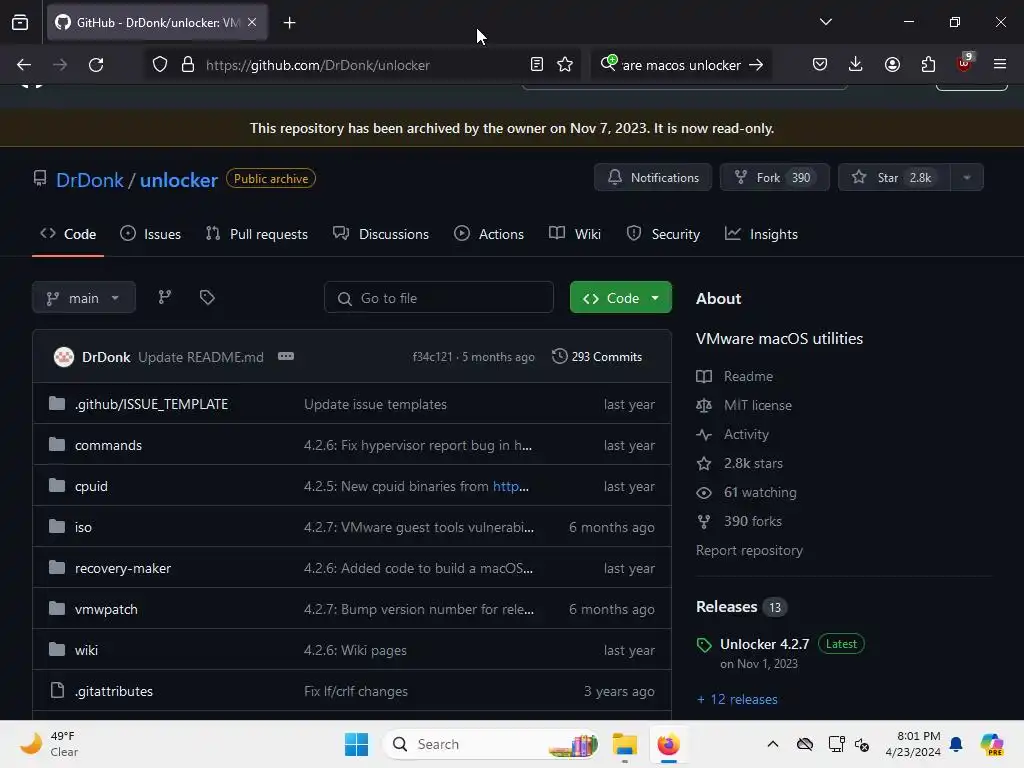1024x768 pixels.
Task: Open the Unlocker 4.2.7 release
Action: coord(765,644)
